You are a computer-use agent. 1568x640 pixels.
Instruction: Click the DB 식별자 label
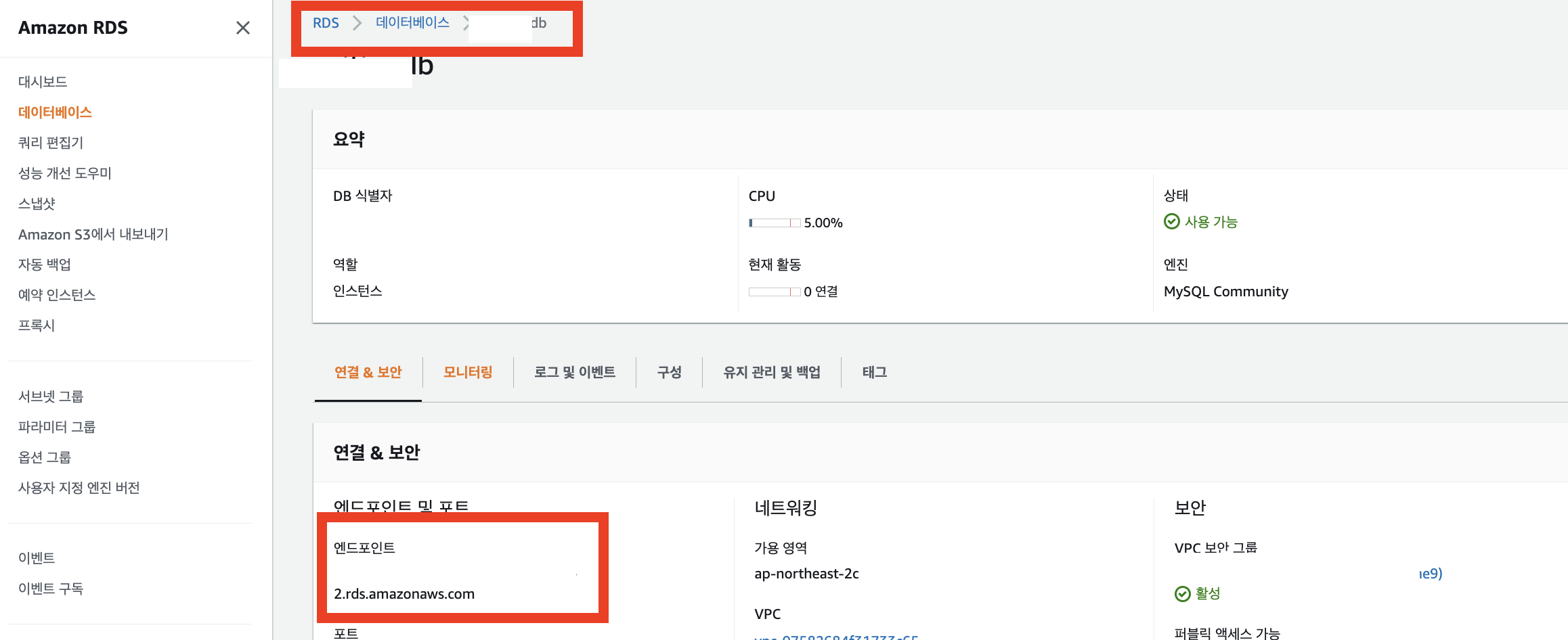pyautogui.click(x=363, y=196)
